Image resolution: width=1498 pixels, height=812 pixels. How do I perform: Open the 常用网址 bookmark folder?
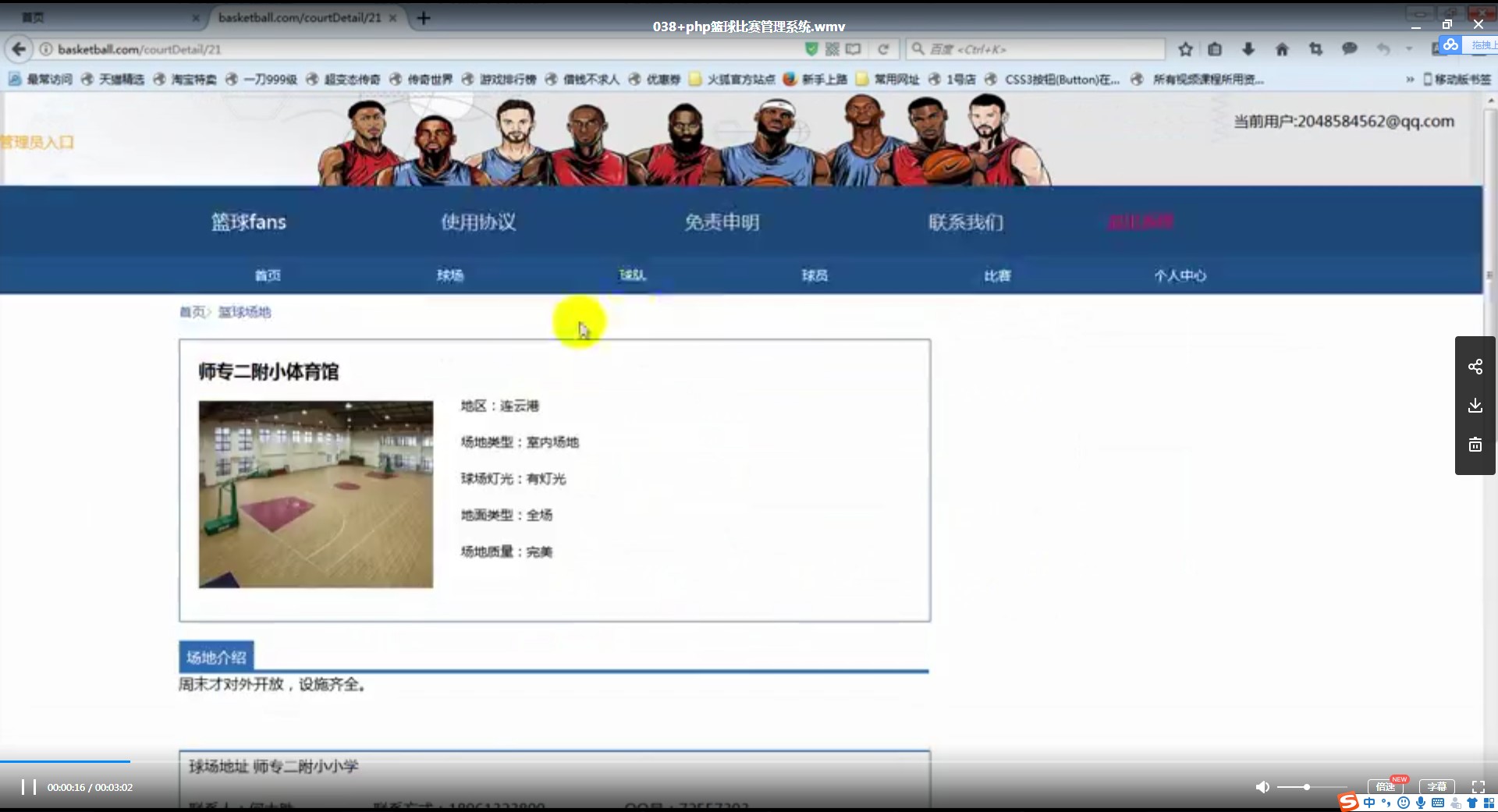(x=888, y=79)
